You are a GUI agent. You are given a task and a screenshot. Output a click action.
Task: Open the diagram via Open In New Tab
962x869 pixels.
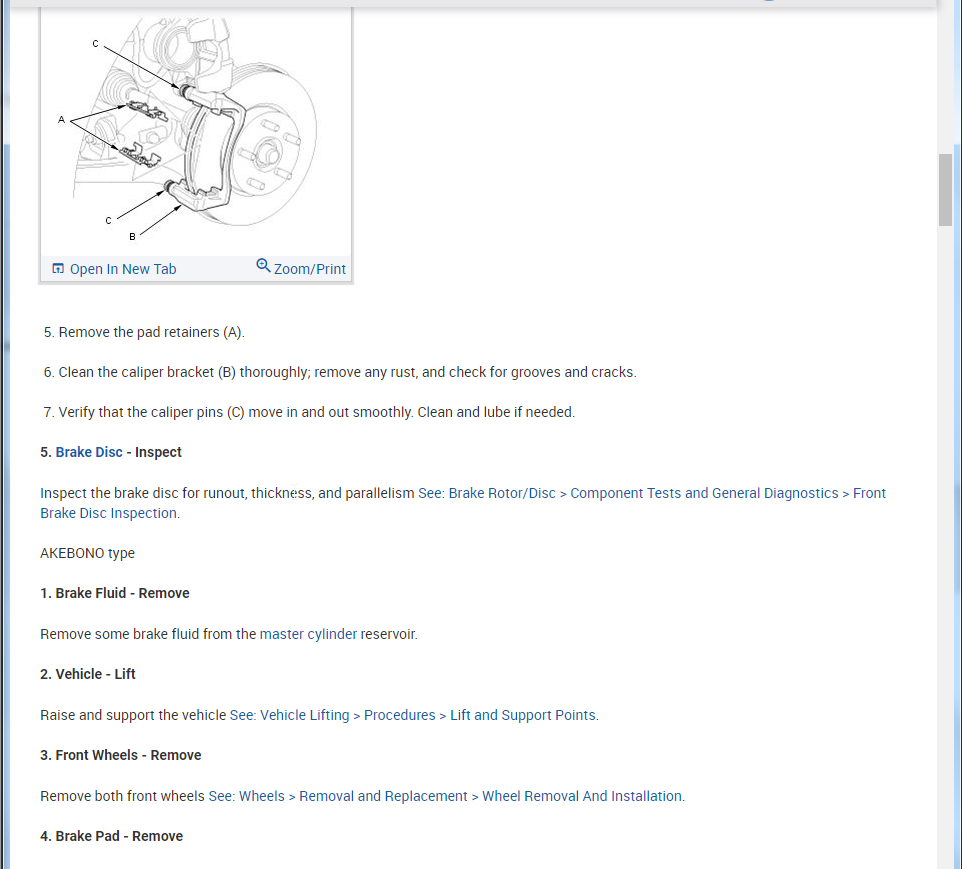pyautogui.click(x=123, y=269)
